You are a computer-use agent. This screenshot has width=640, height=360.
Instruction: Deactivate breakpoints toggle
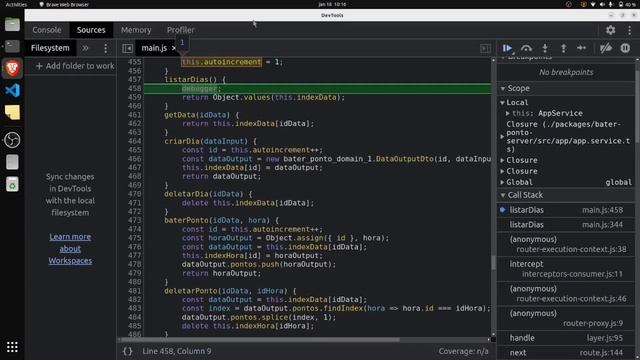point(606,48)
